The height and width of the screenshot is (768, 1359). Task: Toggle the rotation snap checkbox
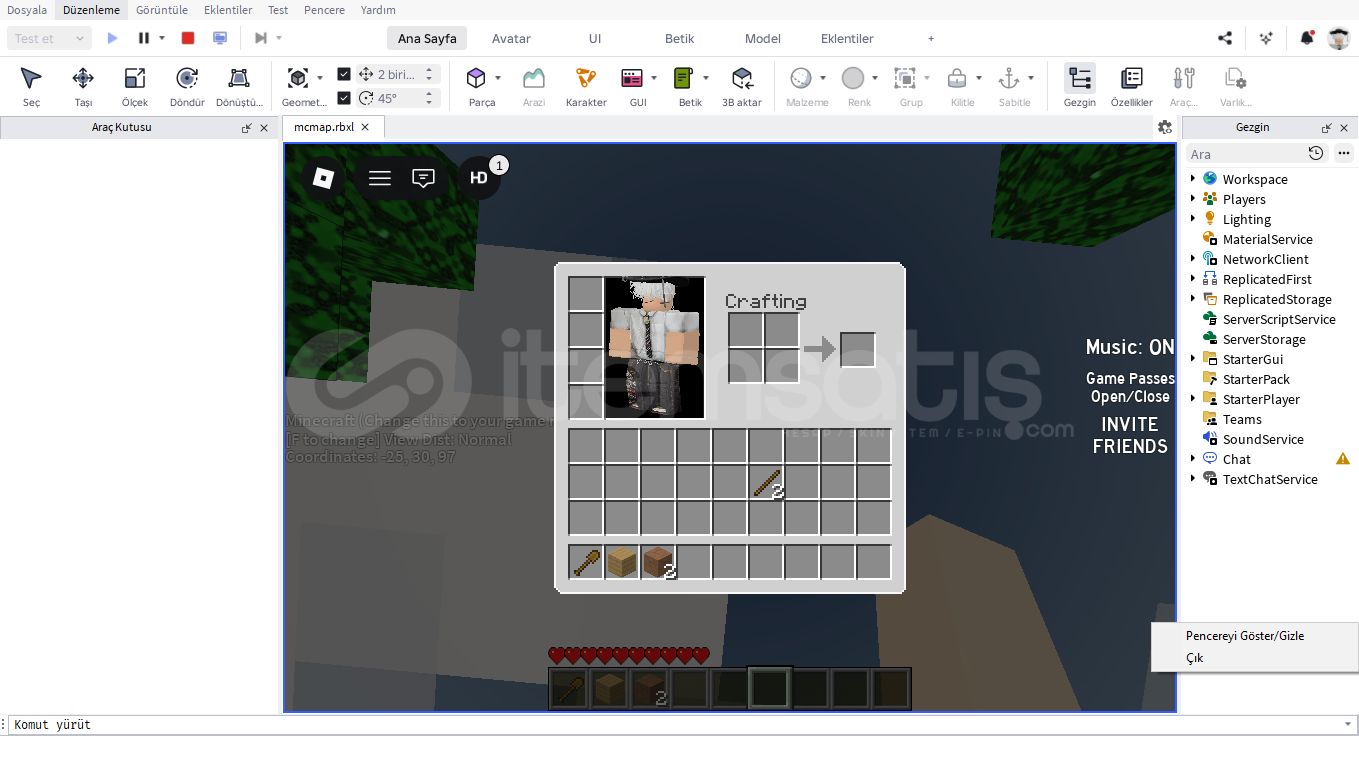344,98
